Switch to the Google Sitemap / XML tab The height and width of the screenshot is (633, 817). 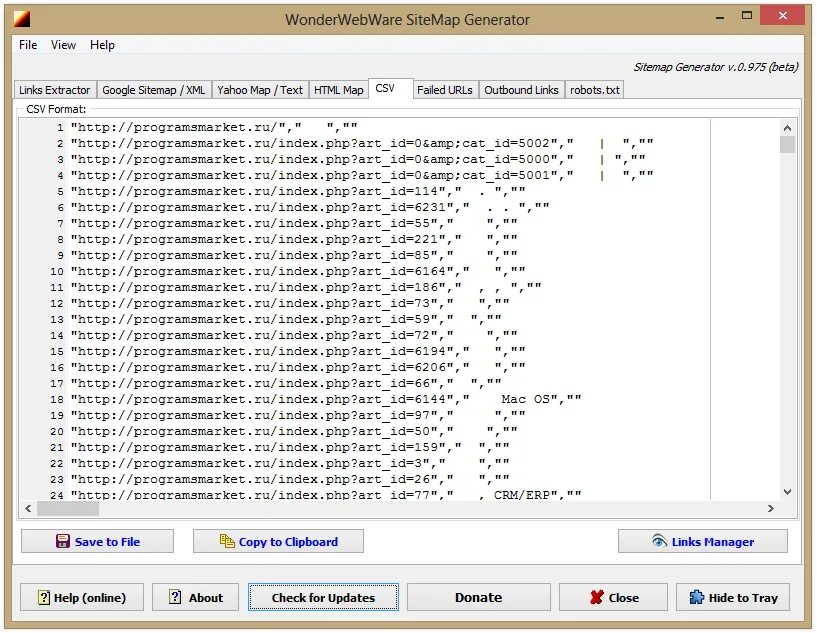(154, 90)
